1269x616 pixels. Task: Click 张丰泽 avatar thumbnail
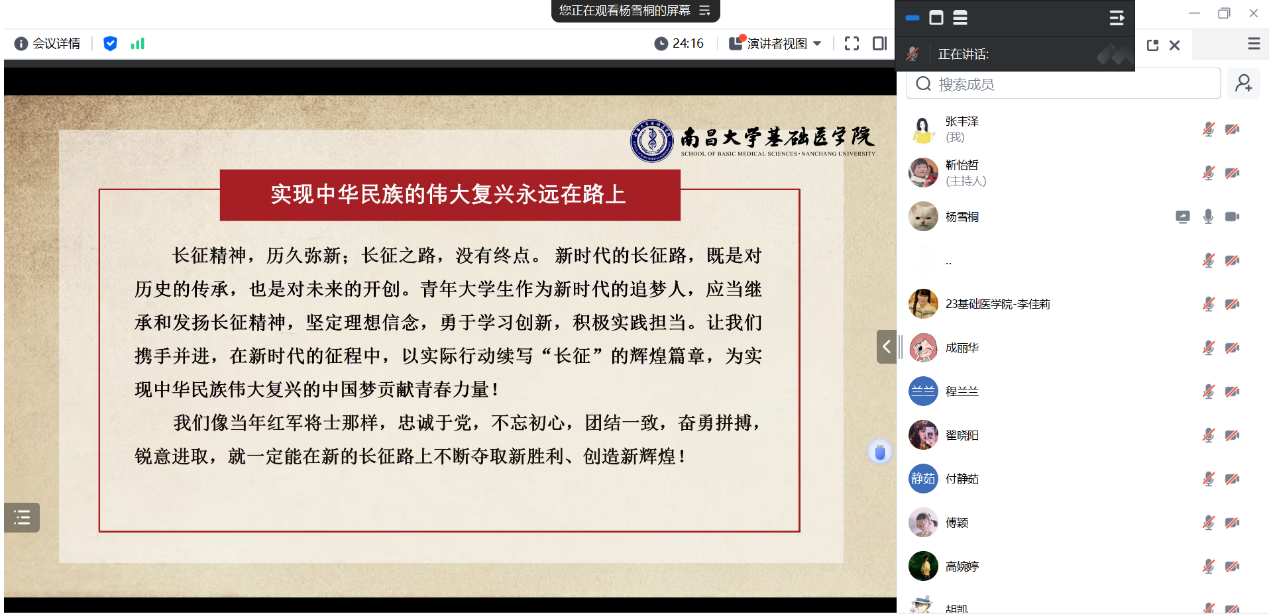click(x=923, y=129)
